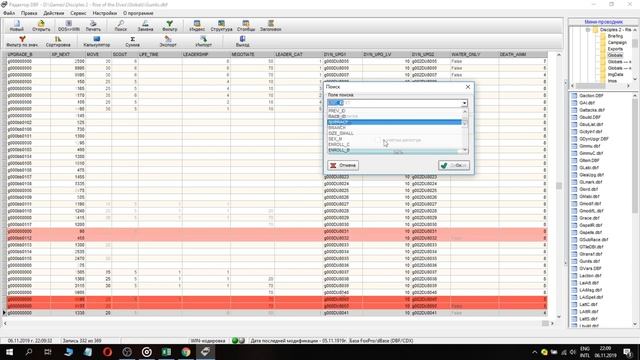Open file Gattacks.dbf in file list
Viewport: 640px width, 360px height.
coord(592,110)
